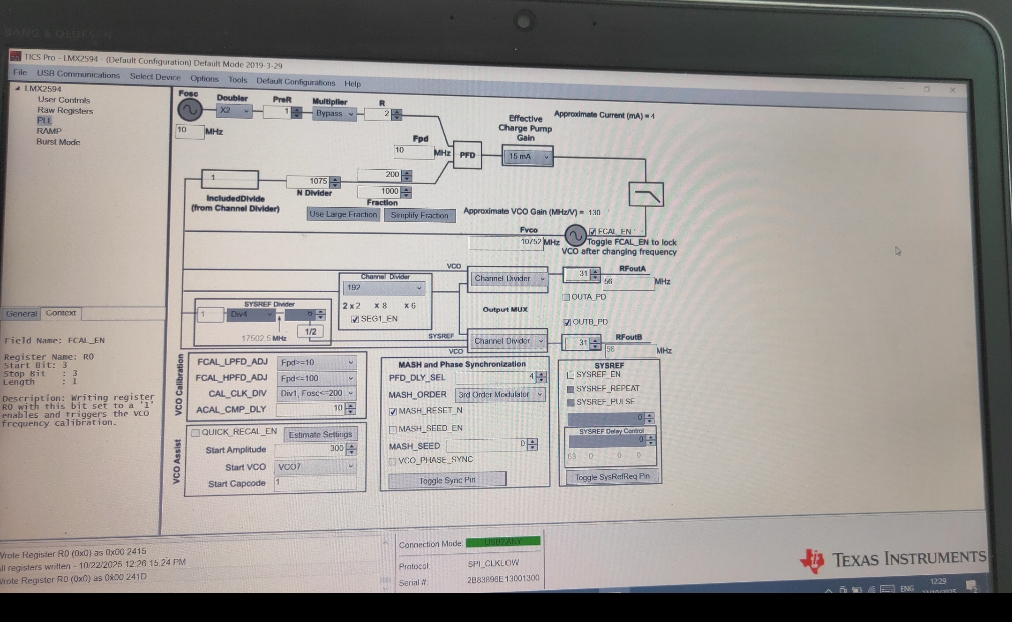1012x622 pixels.
Task: Enable the OUTA_PD checkbox
Action: pyautogui.click(x=566, y=297)
